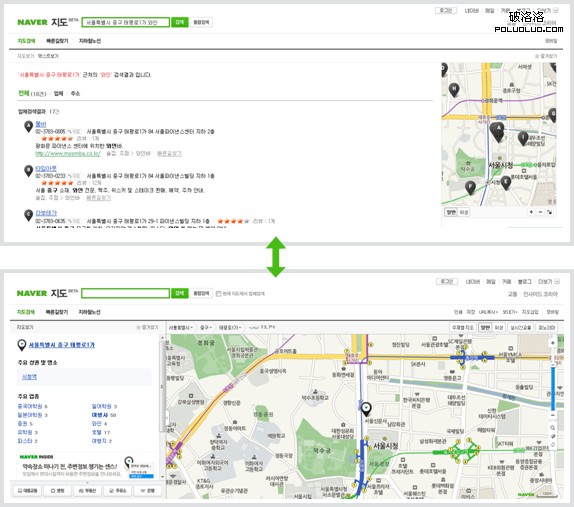Expand the mini map with the corner icon
Viewport: 574px width, 507px height.
(549, 212)
